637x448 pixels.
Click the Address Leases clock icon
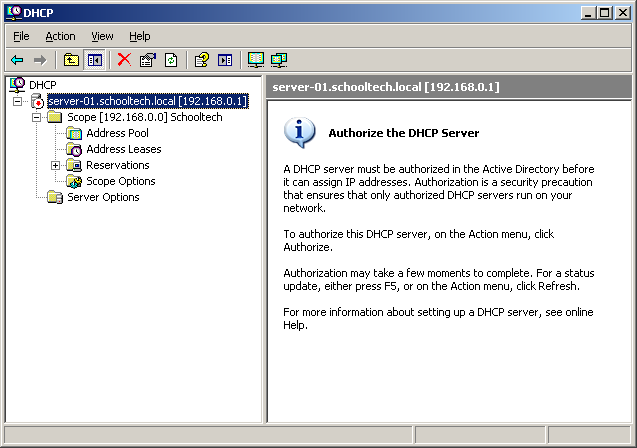tap(74, 149)
